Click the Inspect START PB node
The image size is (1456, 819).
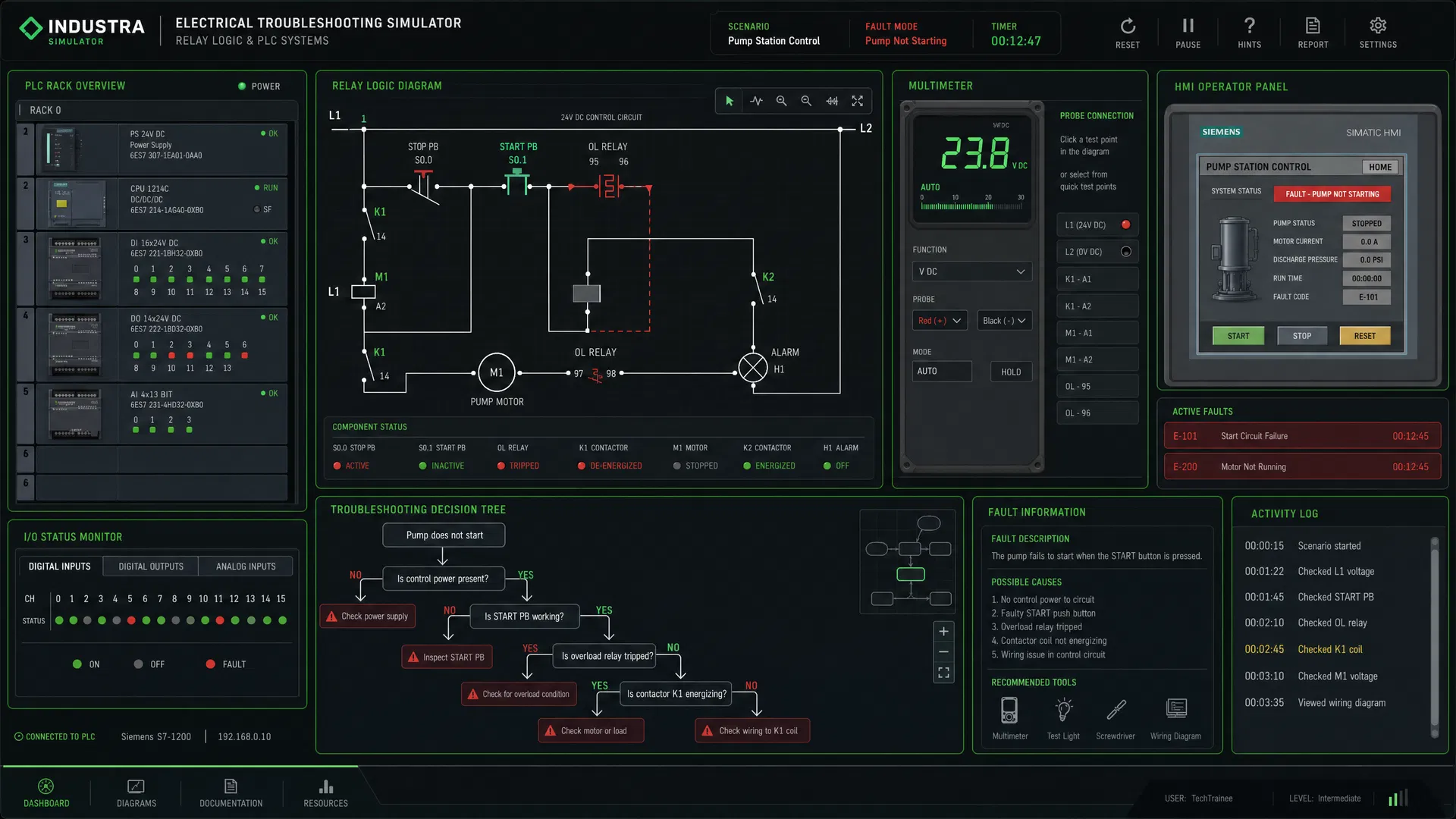pos(447,657)
